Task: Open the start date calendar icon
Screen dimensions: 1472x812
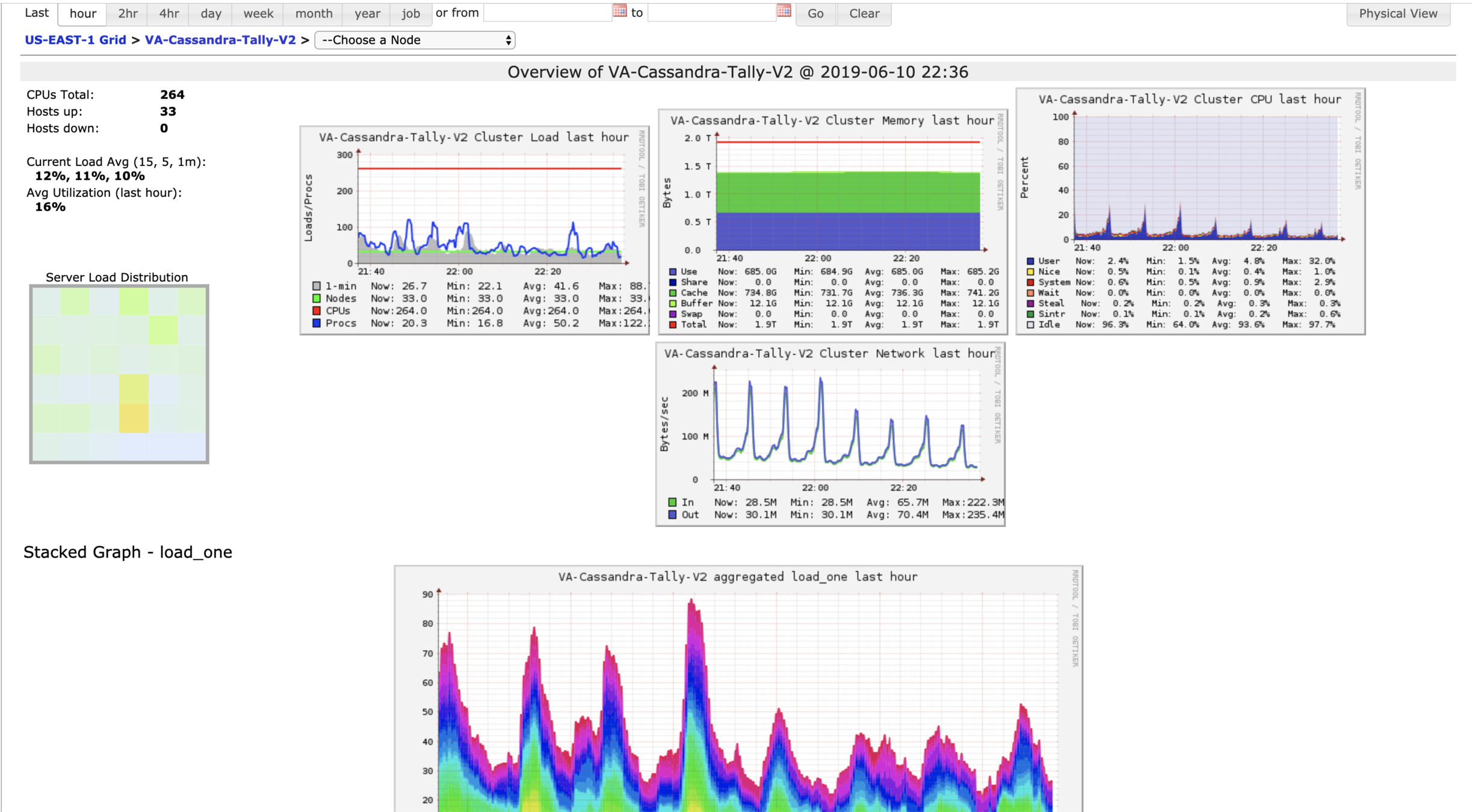Action: pyautogui.click(x=619, y=11)
